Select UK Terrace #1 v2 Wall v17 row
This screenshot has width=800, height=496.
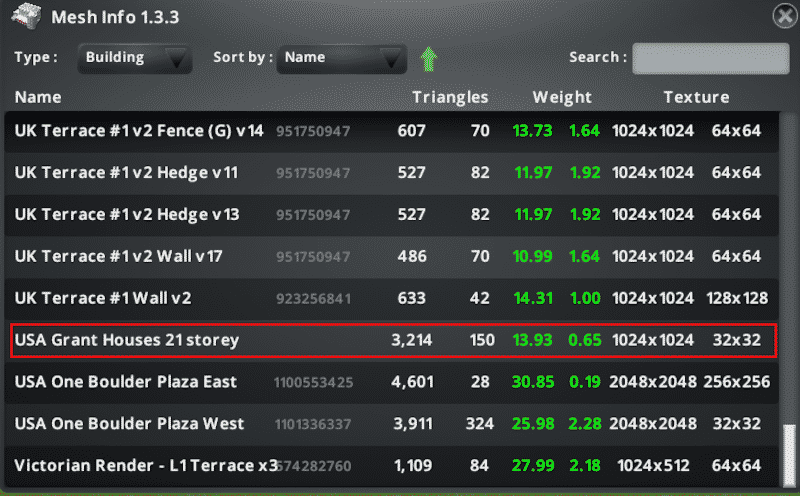118,257
